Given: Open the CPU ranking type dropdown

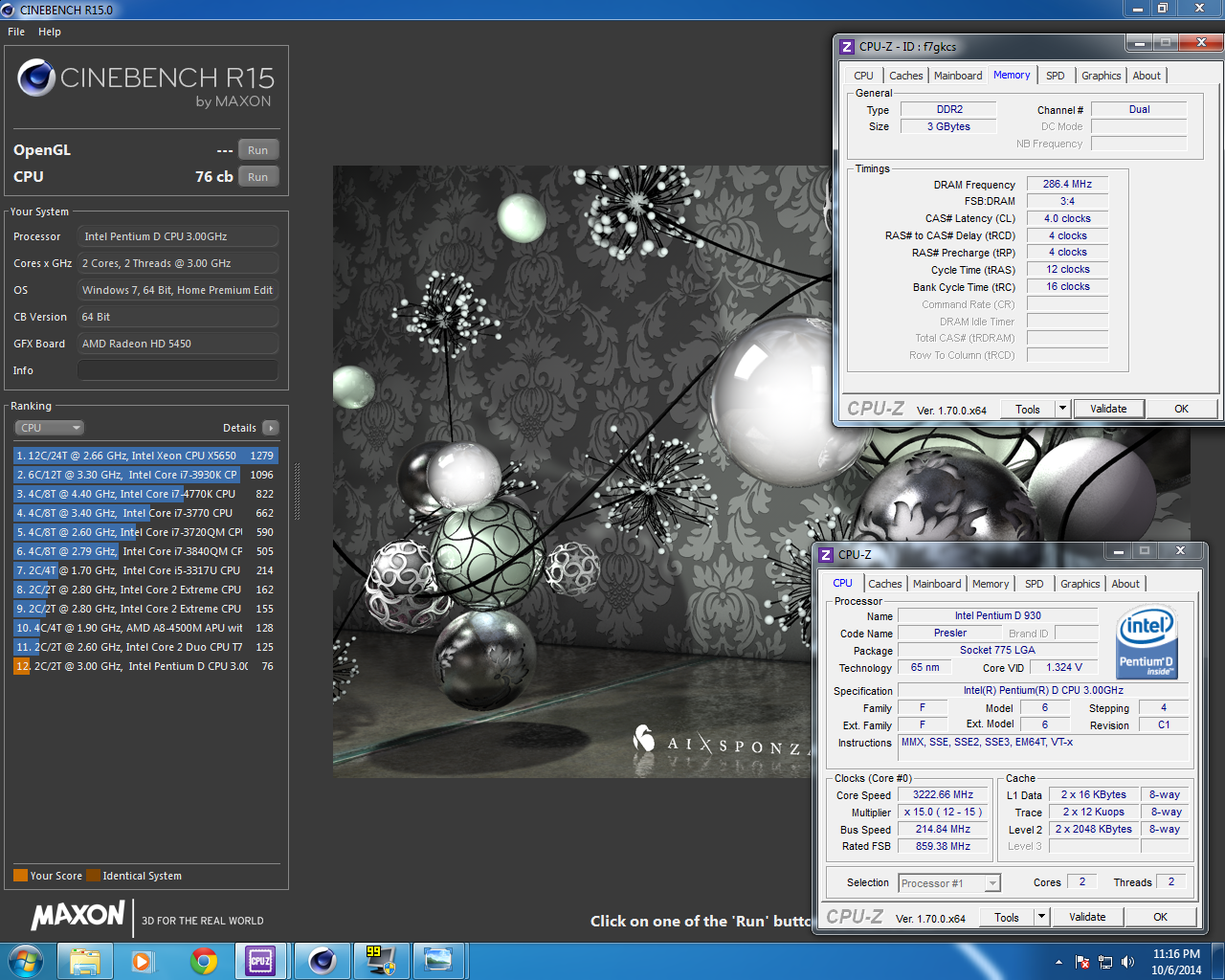Looking at the screenshot, I should click(50, 428).
